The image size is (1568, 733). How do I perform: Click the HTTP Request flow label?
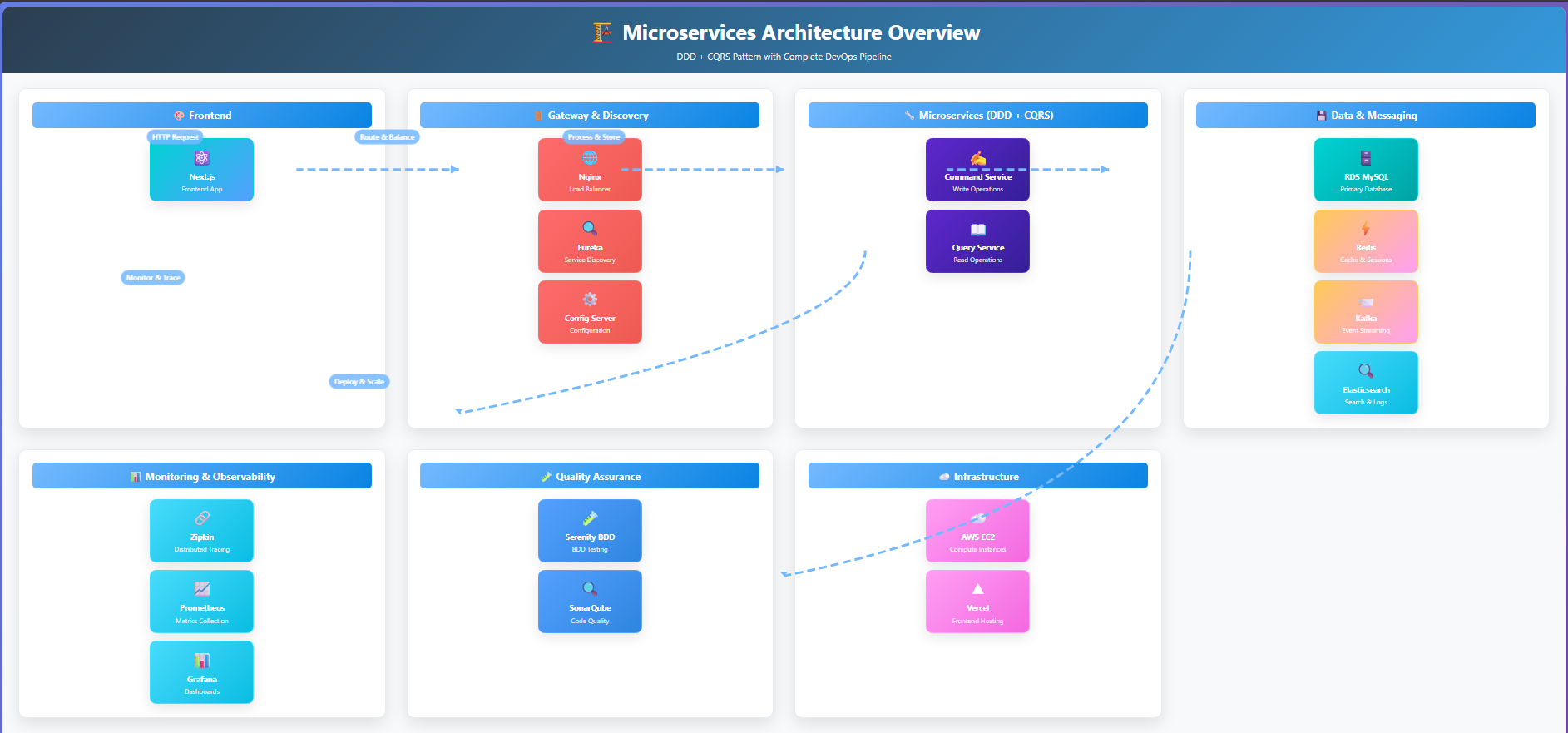pyautogui.click(x=176, y=137)
